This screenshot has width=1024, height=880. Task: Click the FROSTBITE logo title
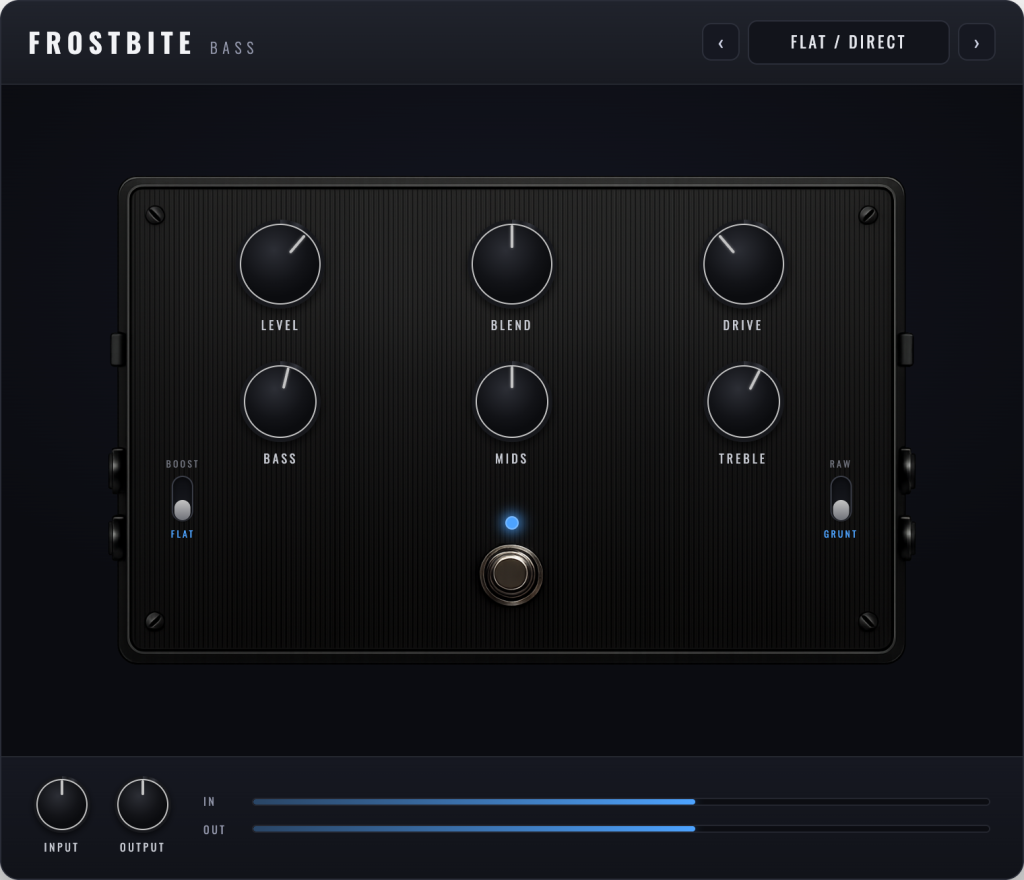point(110,43)
